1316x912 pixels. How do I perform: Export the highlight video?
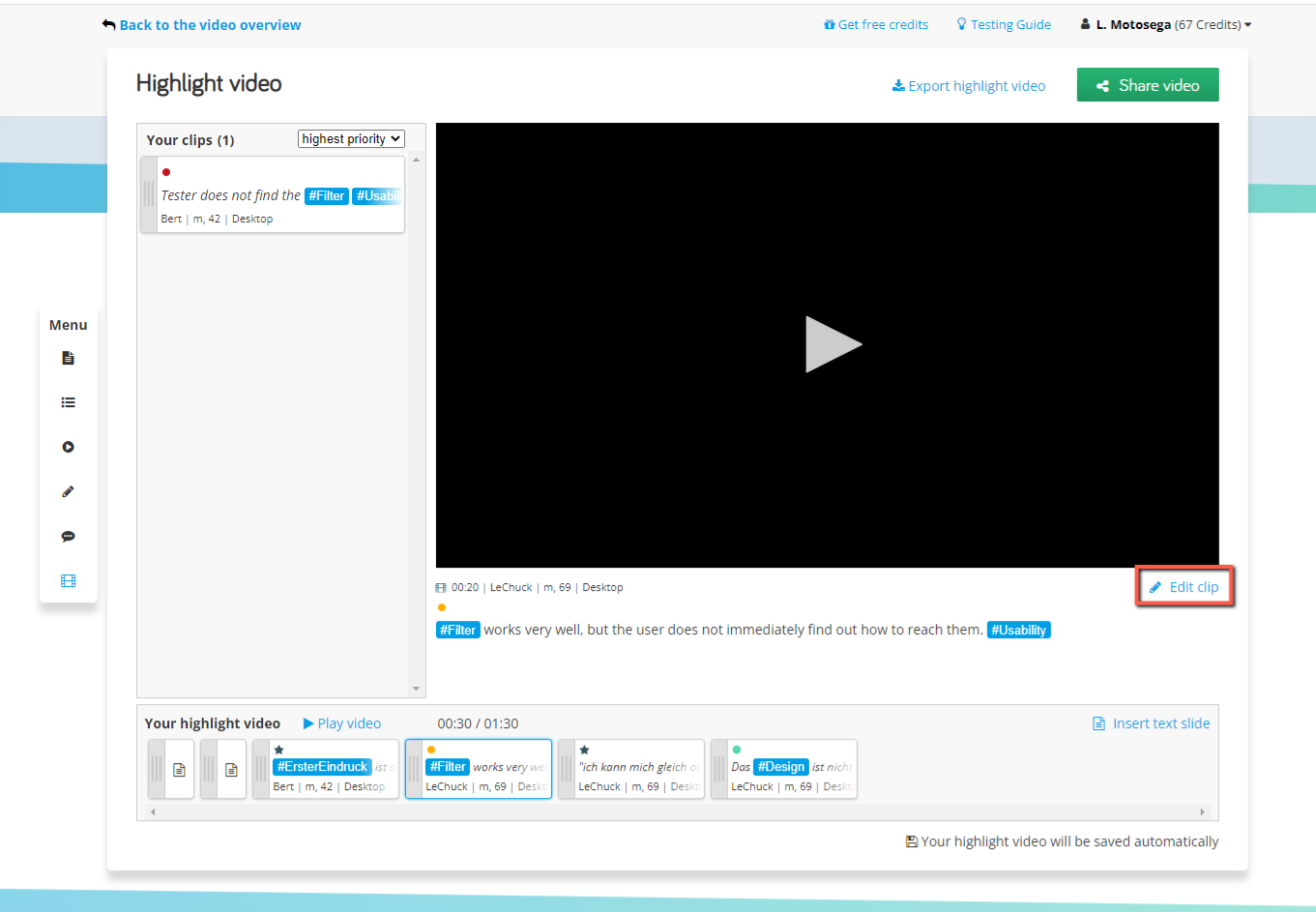click(x=968, y=86)
